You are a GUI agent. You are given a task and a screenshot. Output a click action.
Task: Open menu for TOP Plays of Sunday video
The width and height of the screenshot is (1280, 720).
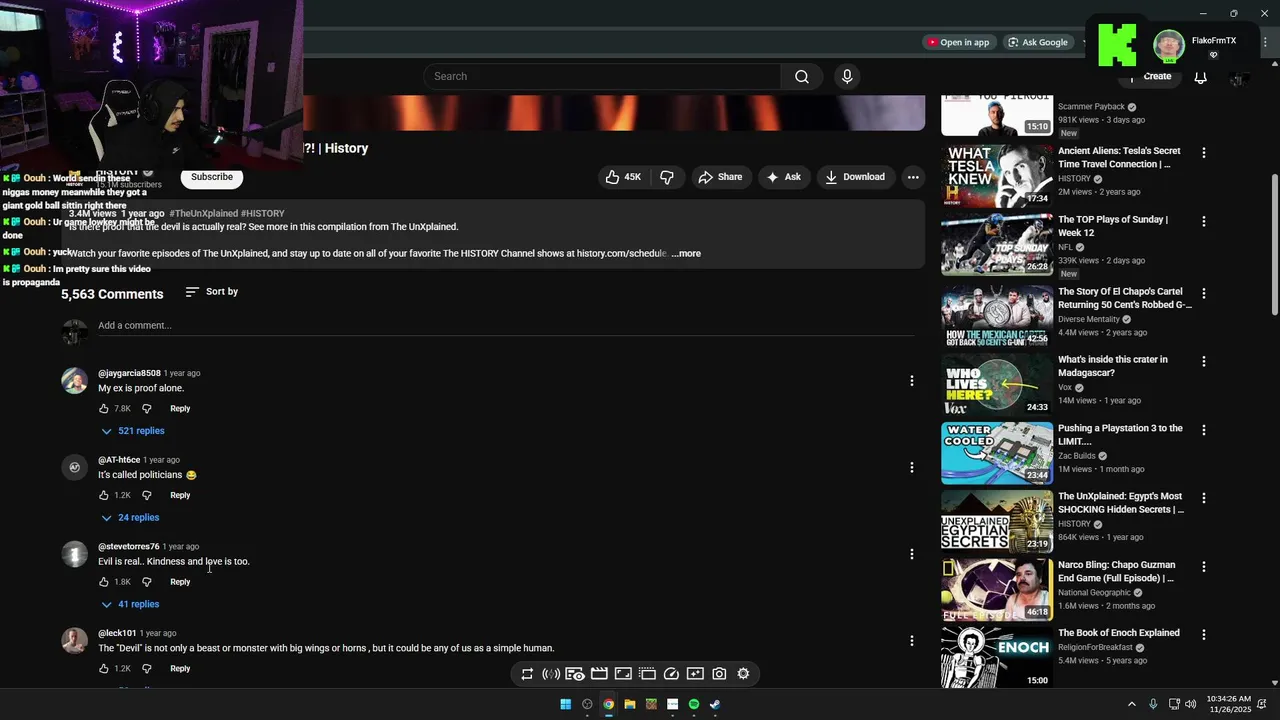(1204, 221)
